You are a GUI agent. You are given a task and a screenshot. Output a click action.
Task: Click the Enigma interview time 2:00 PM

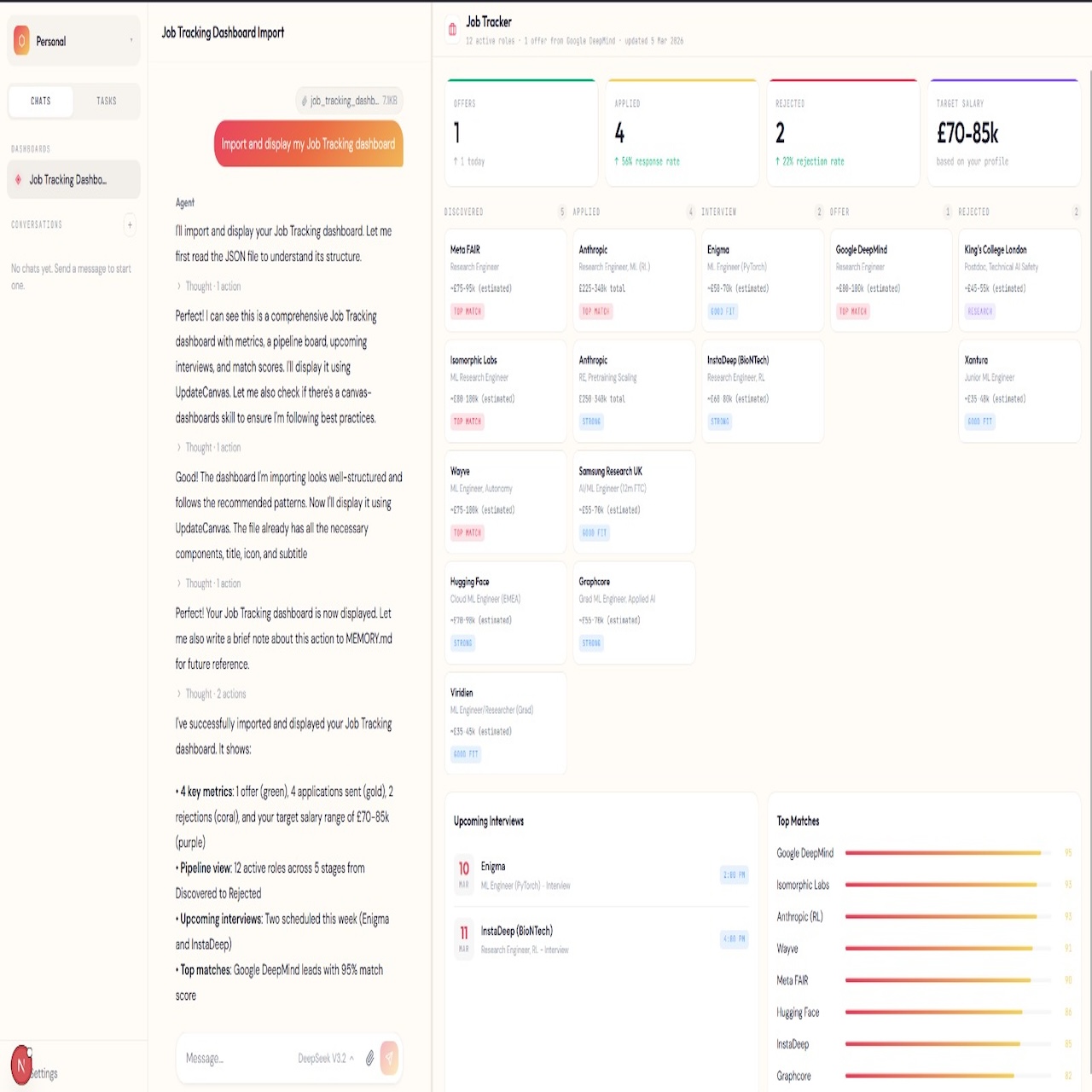click(x=735, y=874)
